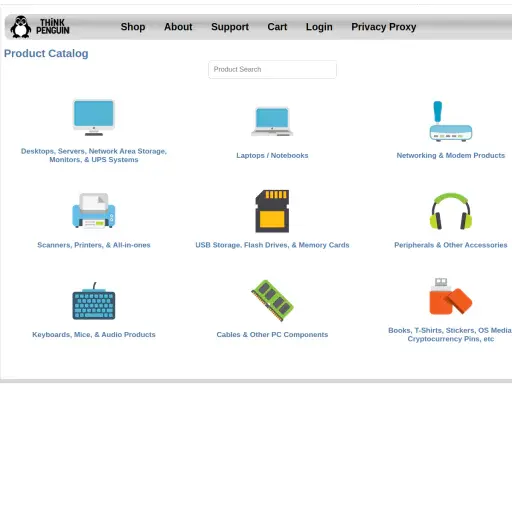Open the router icon for Networking
The image size is (512, 512).
451,121
